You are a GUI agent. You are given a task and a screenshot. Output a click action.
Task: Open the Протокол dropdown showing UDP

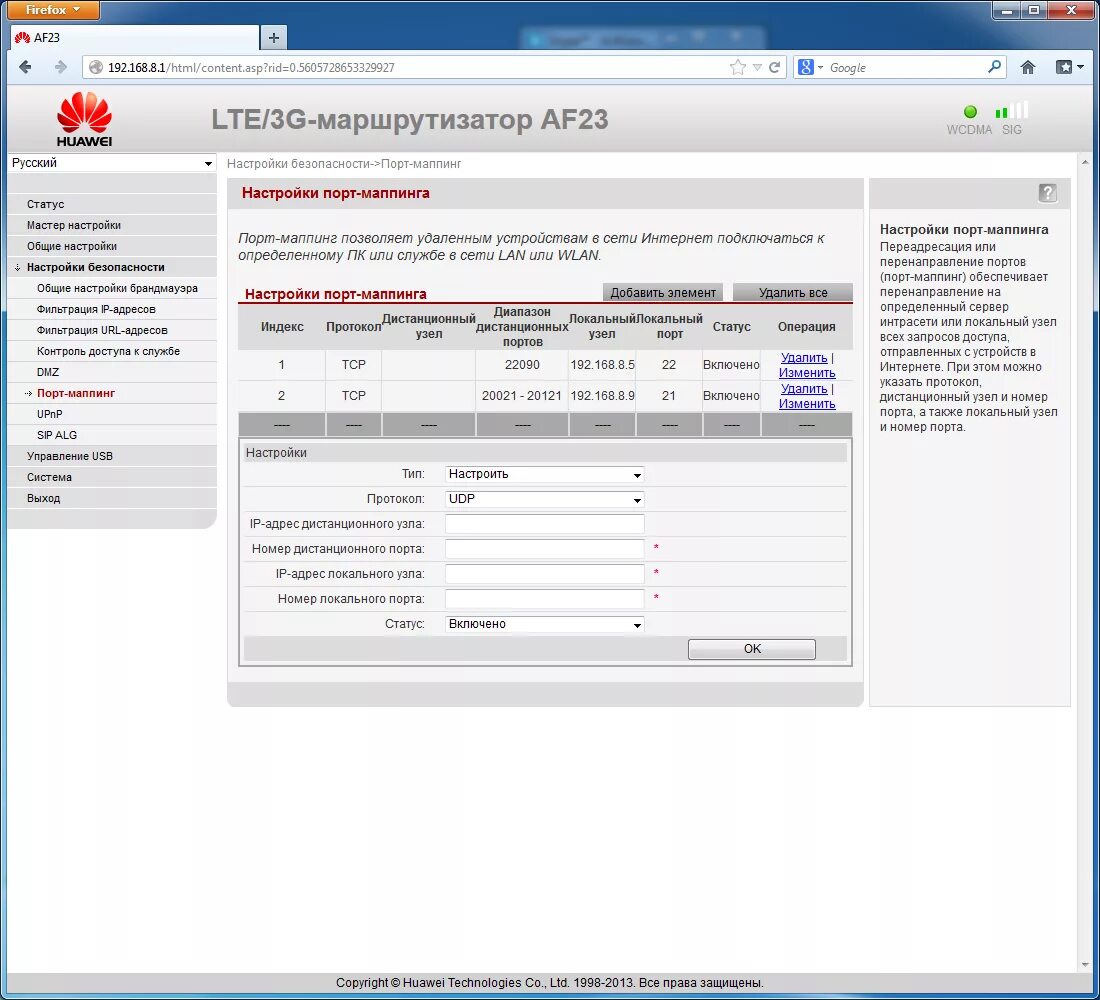tap(544, 499)
